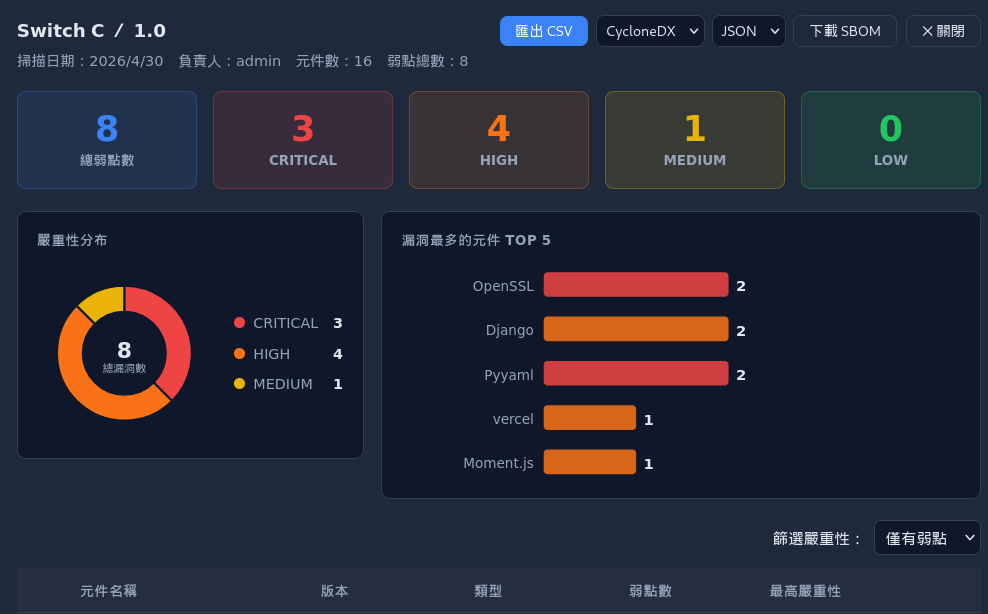Click the Moment.js bar in TOP 5 chart
Viewport: 988px width, 614px height.
590,462
